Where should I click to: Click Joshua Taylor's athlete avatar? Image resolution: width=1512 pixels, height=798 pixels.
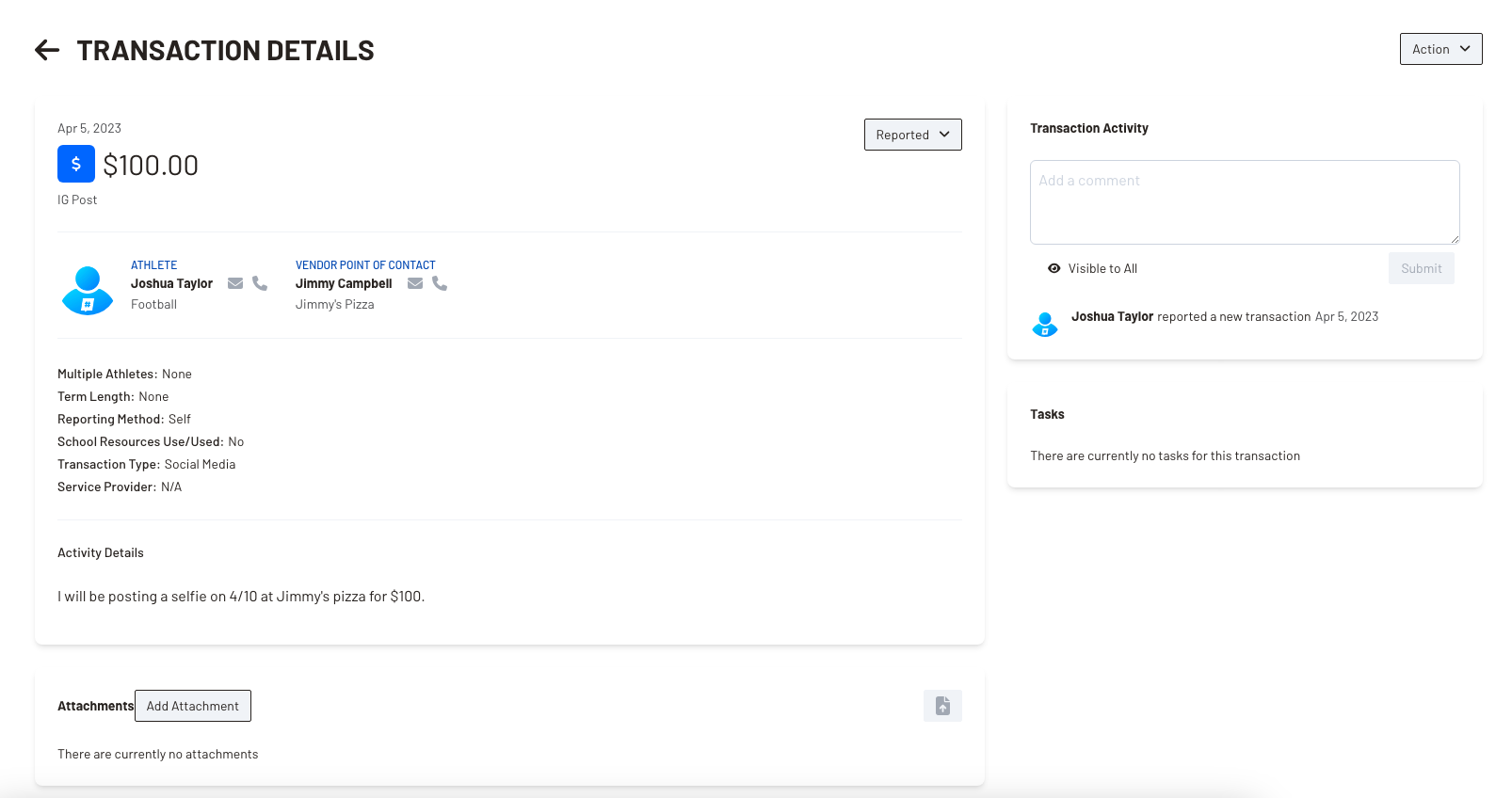tap(88, 290)
